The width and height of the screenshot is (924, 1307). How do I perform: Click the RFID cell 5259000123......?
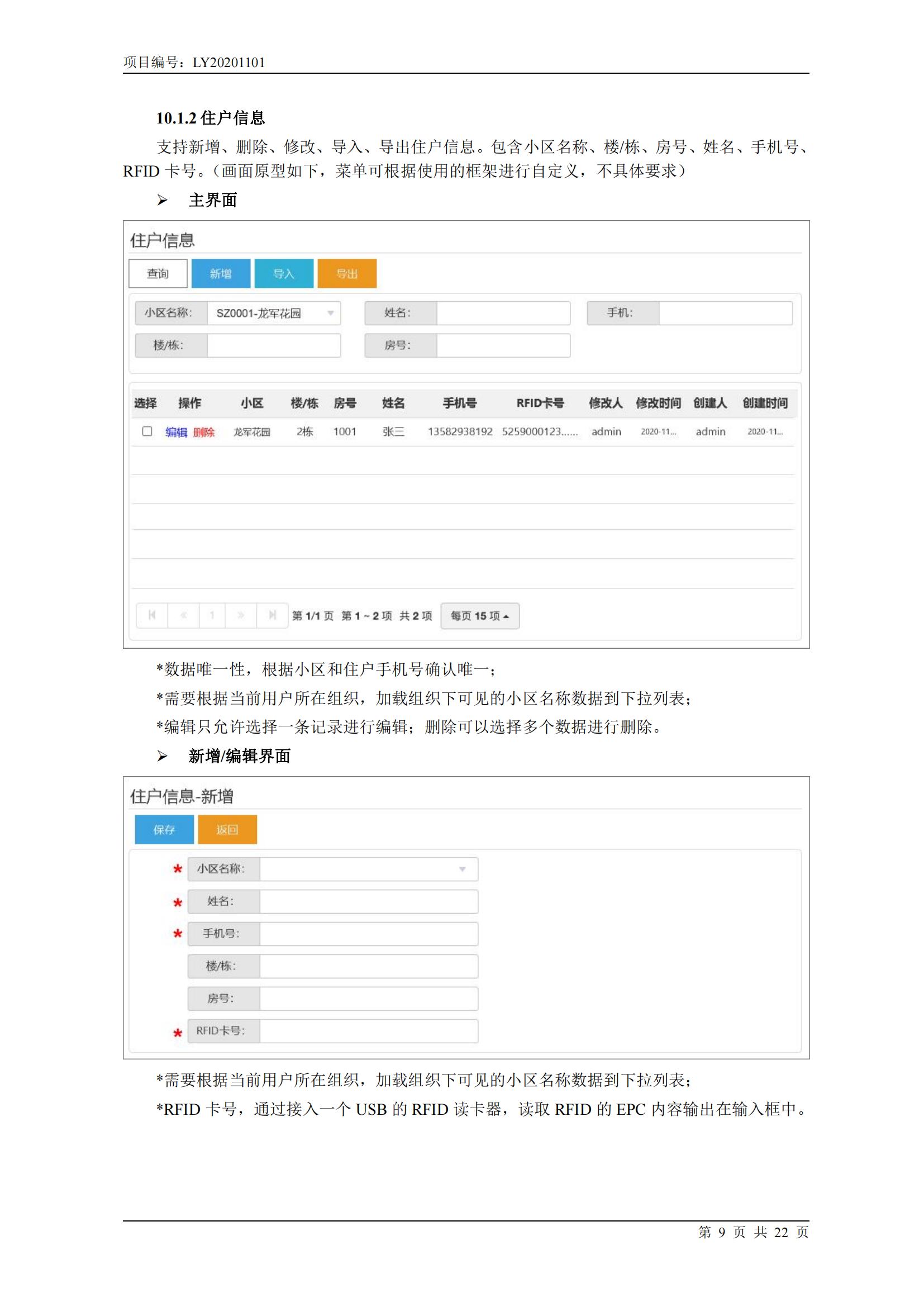click(x=540, y=431)
